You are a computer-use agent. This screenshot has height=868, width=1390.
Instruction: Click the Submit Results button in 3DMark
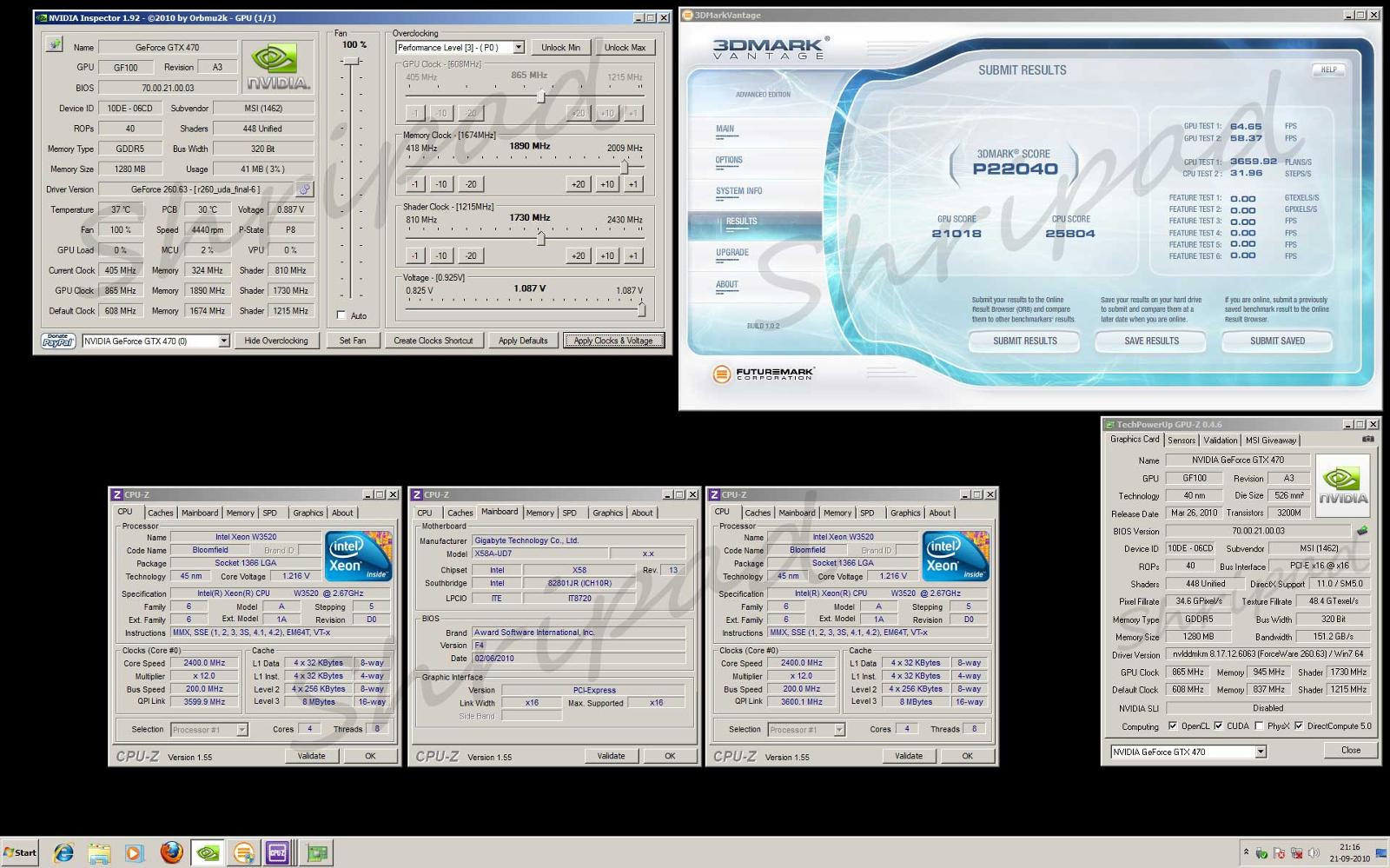(x=1025, y=341)
